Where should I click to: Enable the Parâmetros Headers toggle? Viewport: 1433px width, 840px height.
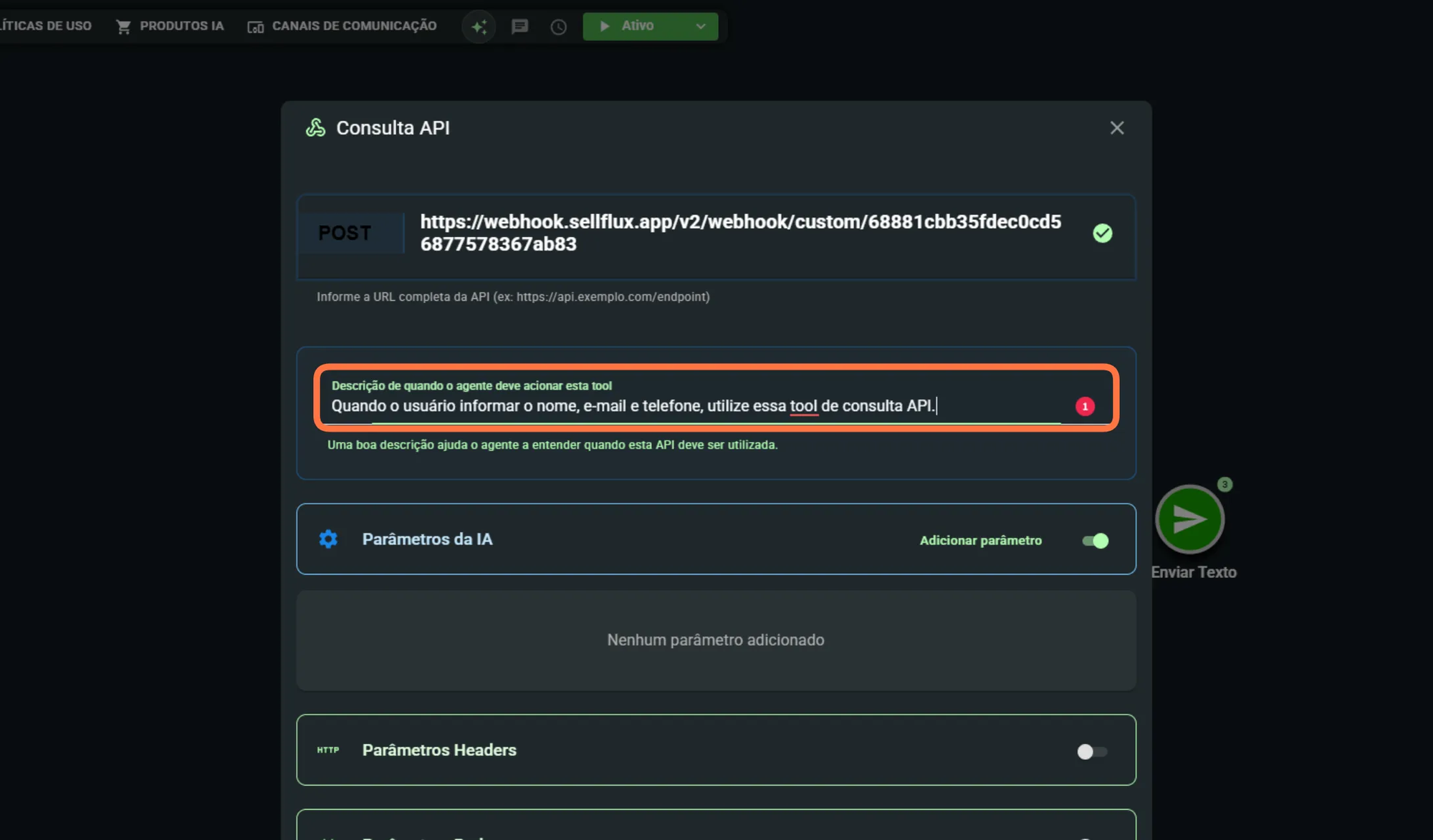[x=1092, y=751]
